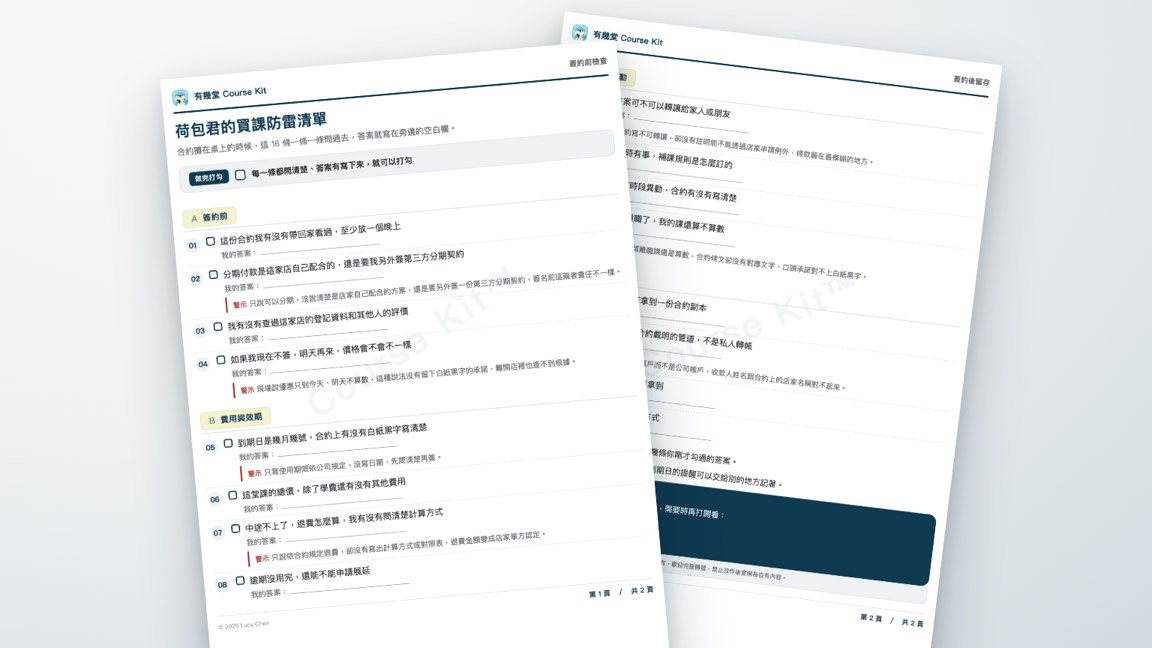Click question 這份合約我有沒有帶回家看過

[x=310, y=234]
